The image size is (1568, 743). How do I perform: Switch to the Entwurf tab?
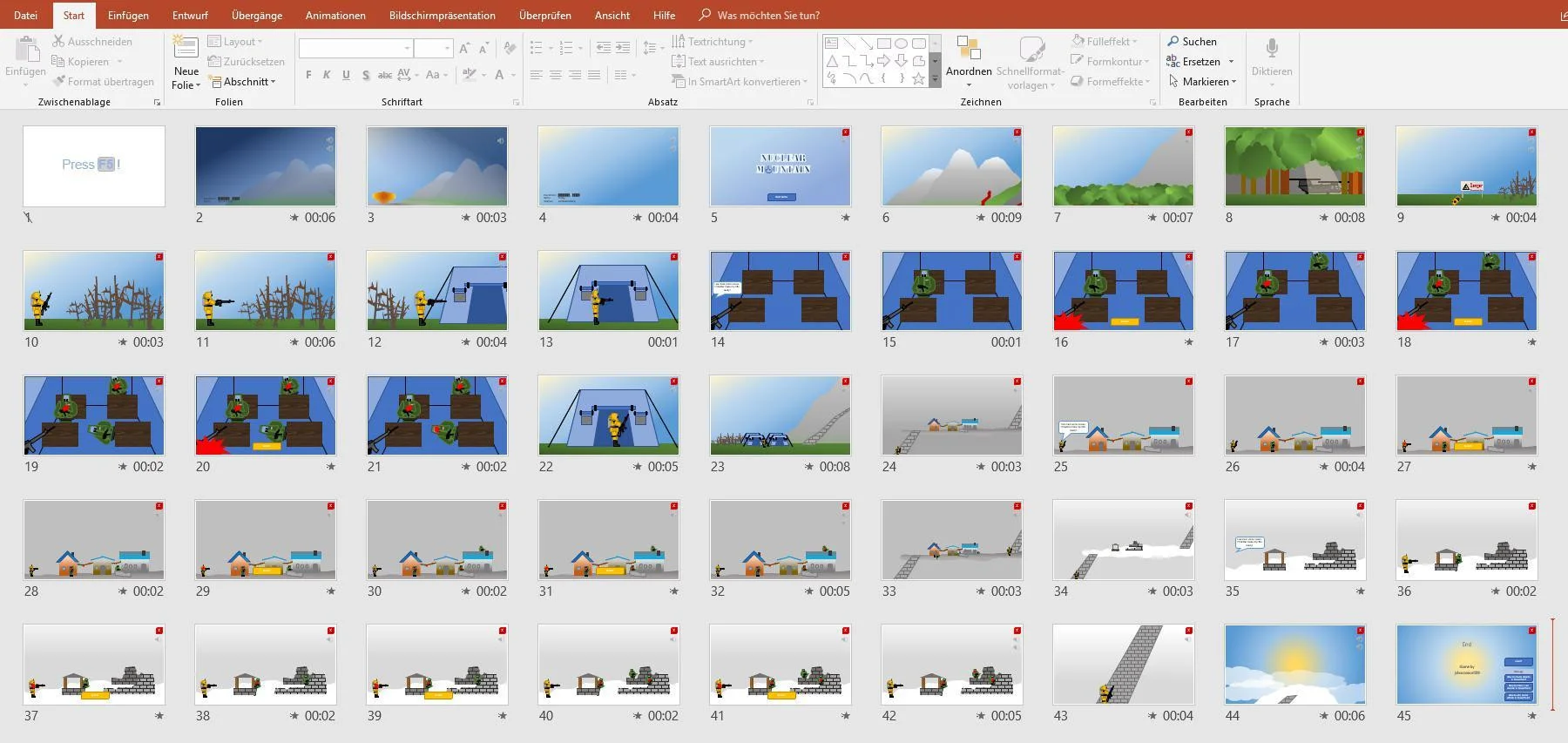click(190, 15)
